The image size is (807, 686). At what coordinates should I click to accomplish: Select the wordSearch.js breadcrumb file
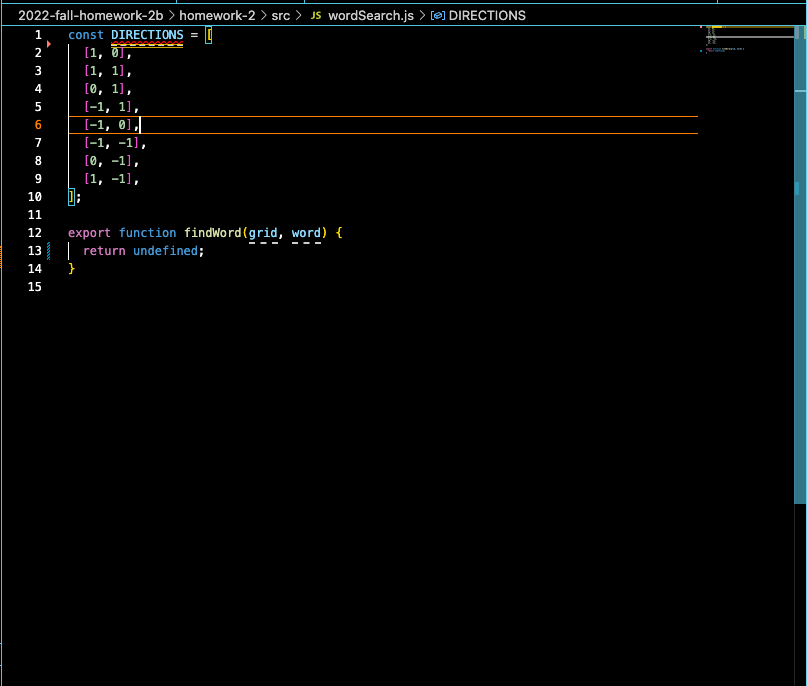click(x=371, y=15)
